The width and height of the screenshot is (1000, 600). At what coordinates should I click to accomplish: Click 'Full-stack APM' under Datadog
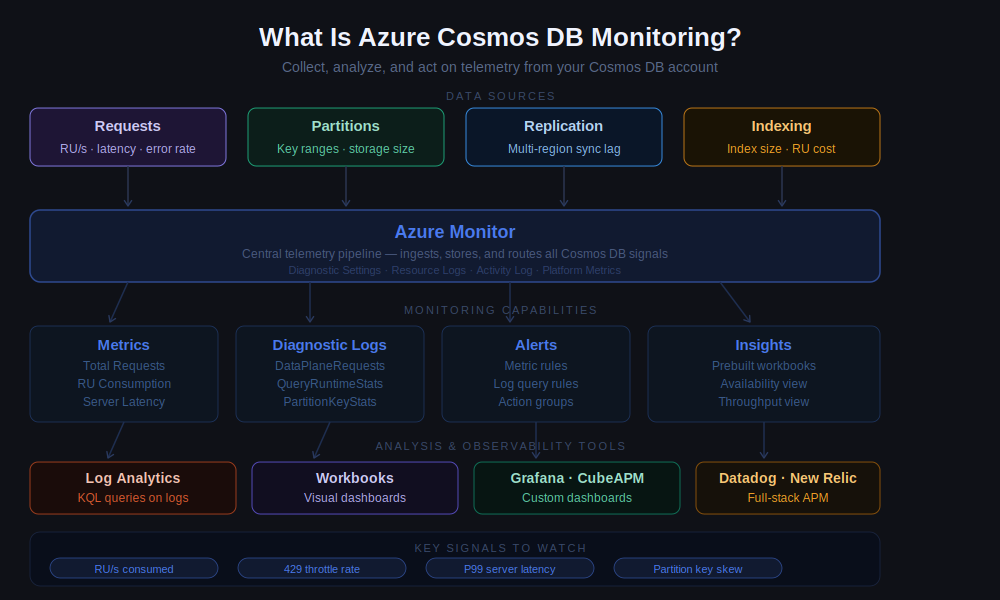click(x=788, y=498)
